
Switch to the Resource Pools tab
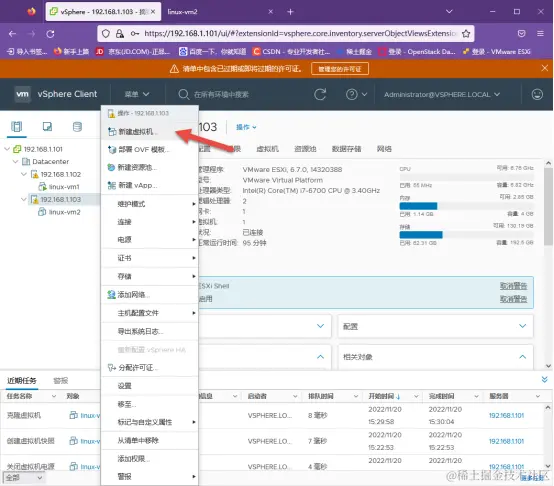pos(305,149)
